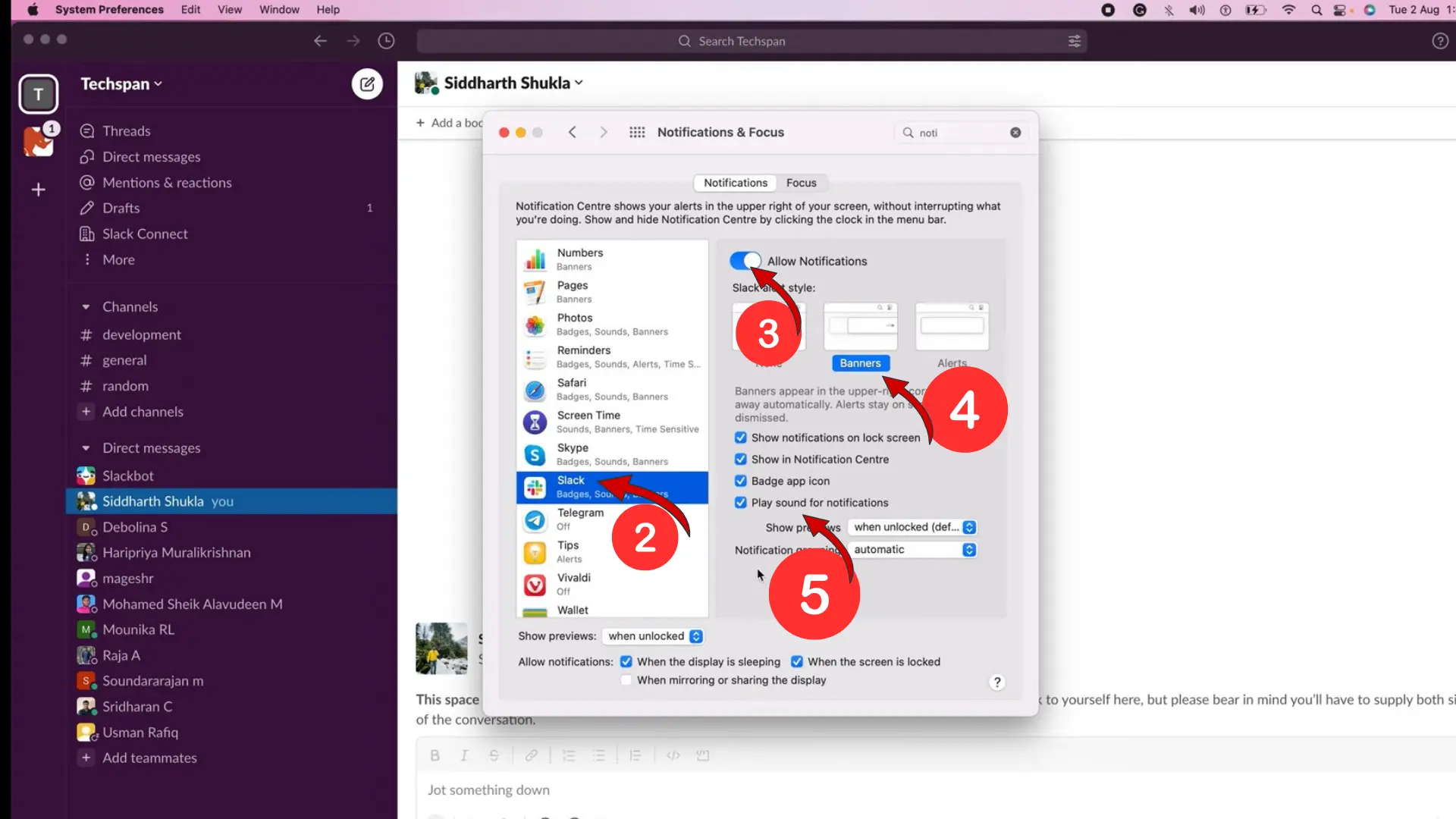Open global Show previews when unlocked dropdown
Viewport: 1456px width, 819px height.
coord(653,636)
